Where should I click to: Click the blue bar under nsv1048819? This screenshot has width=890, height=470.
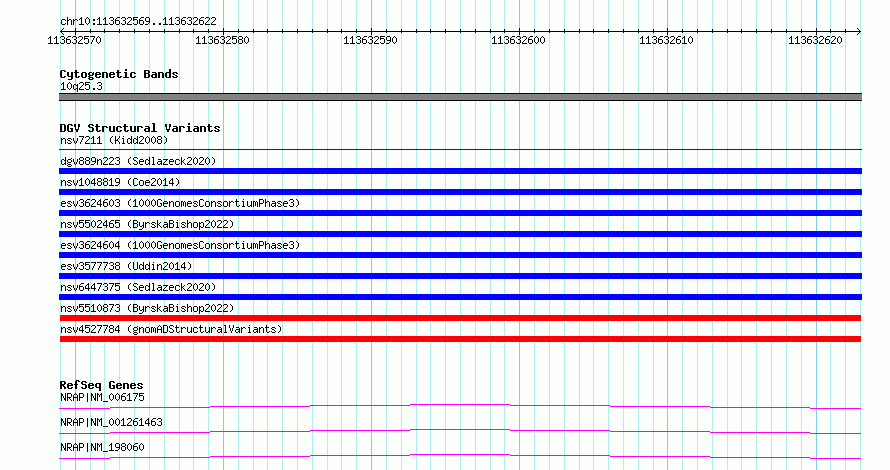pyautogui.click(x=460, y=192)
